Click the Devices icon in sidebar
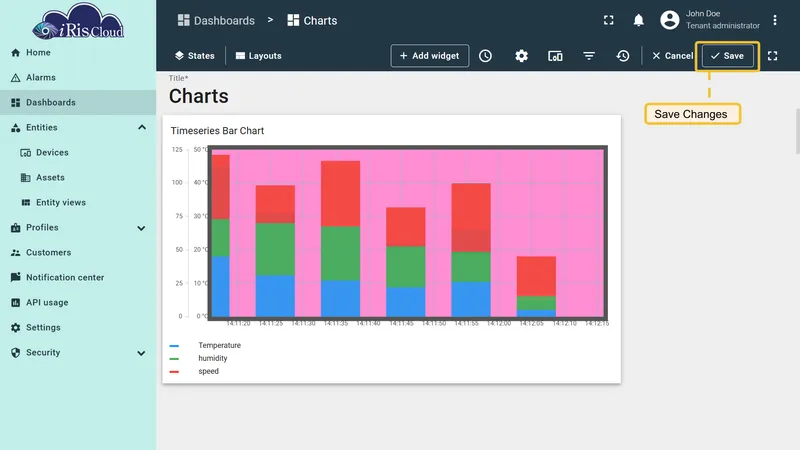 26,153
